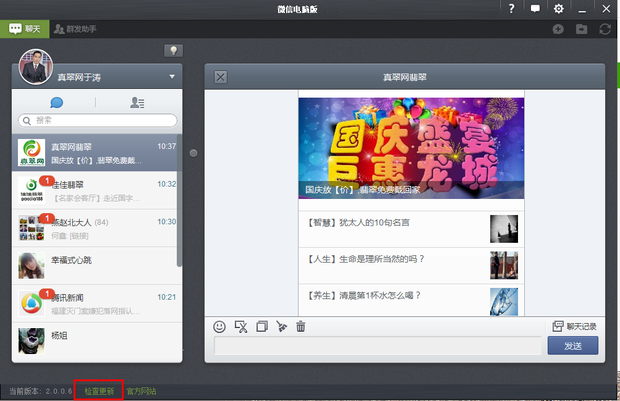
Task: Open the 佳佳翡翠 conversation
Action: 95,190
